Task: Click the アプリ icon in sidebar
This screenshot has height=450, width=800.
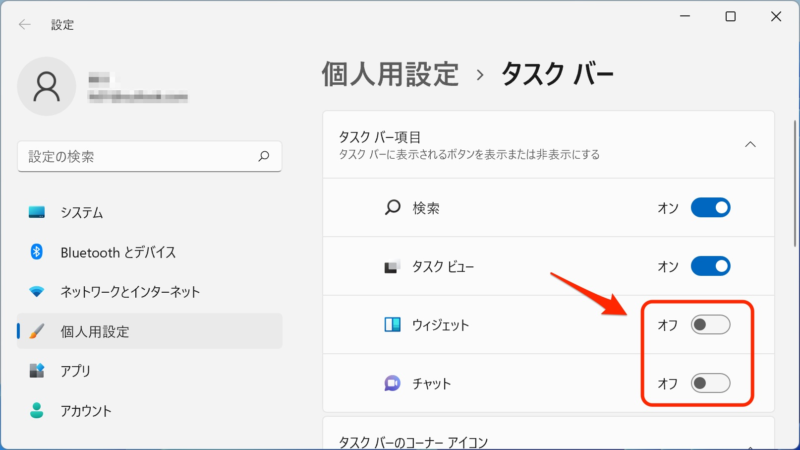Action: click(36, 370)
